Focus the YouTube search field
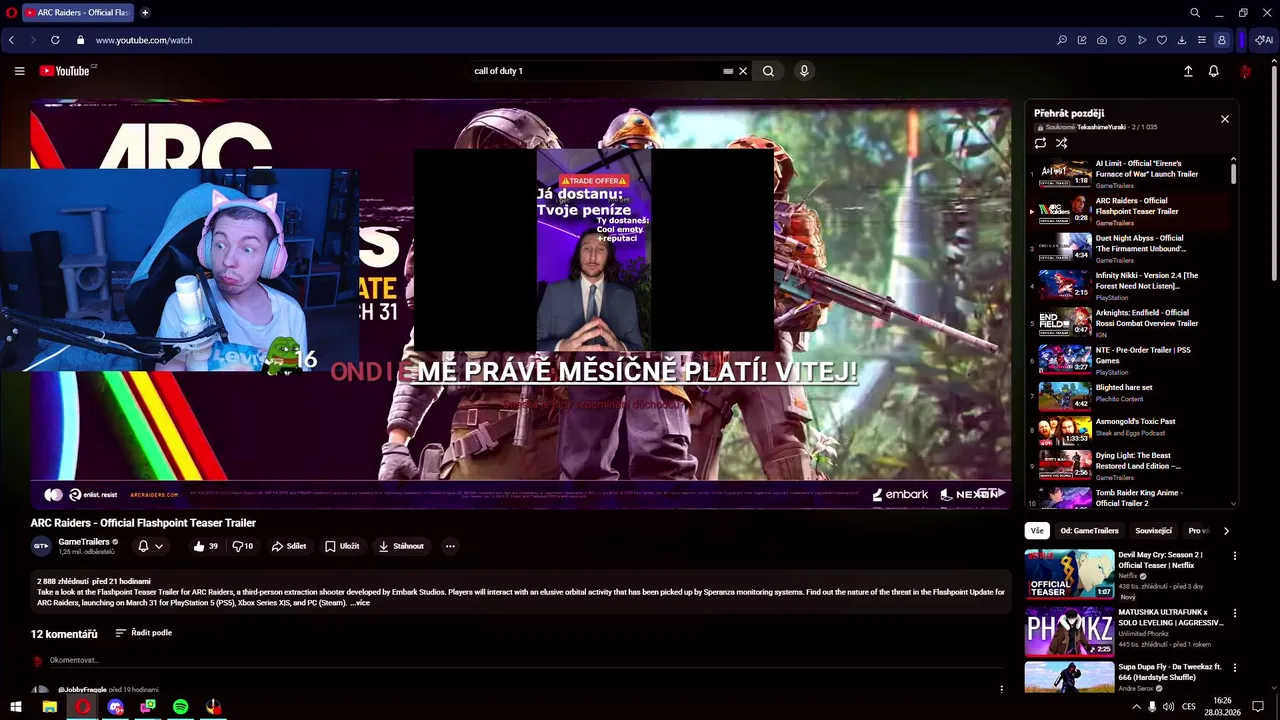Viewport: 1280px width, 720px height. coord(596,71)
